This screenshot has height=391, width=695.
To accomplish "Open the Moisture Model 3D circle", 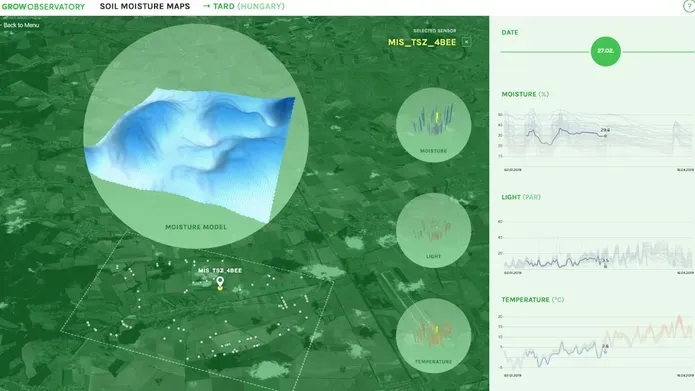I will coord(195,136).
